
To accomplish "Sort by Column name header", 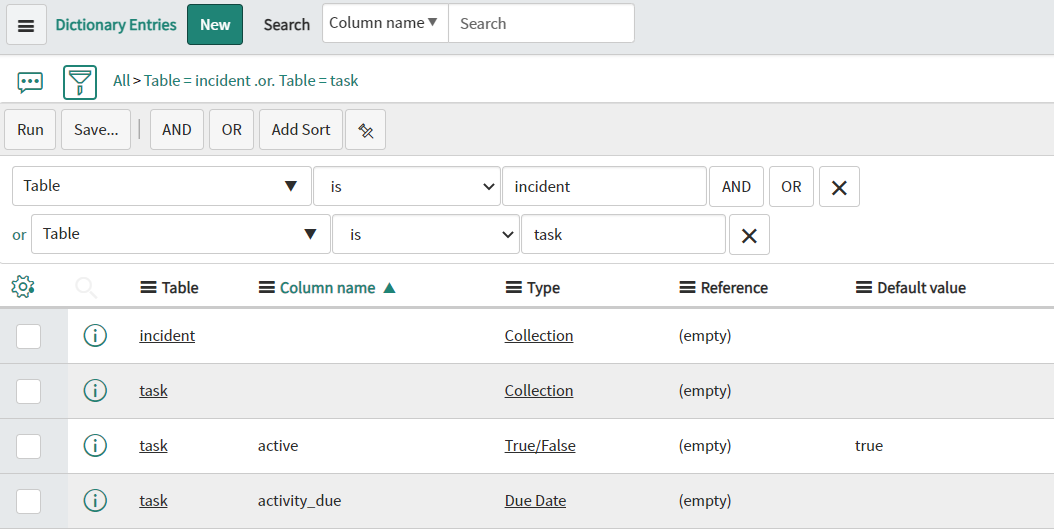I will (327, 288).
